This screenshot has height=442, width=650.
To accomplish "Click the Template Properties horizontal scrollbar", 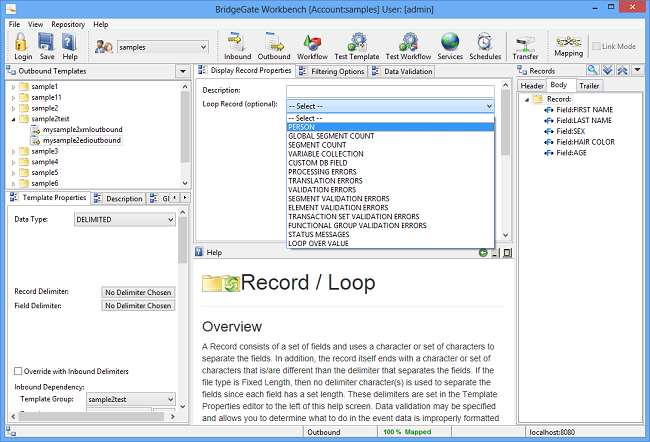I will click(x=93, y=416).
